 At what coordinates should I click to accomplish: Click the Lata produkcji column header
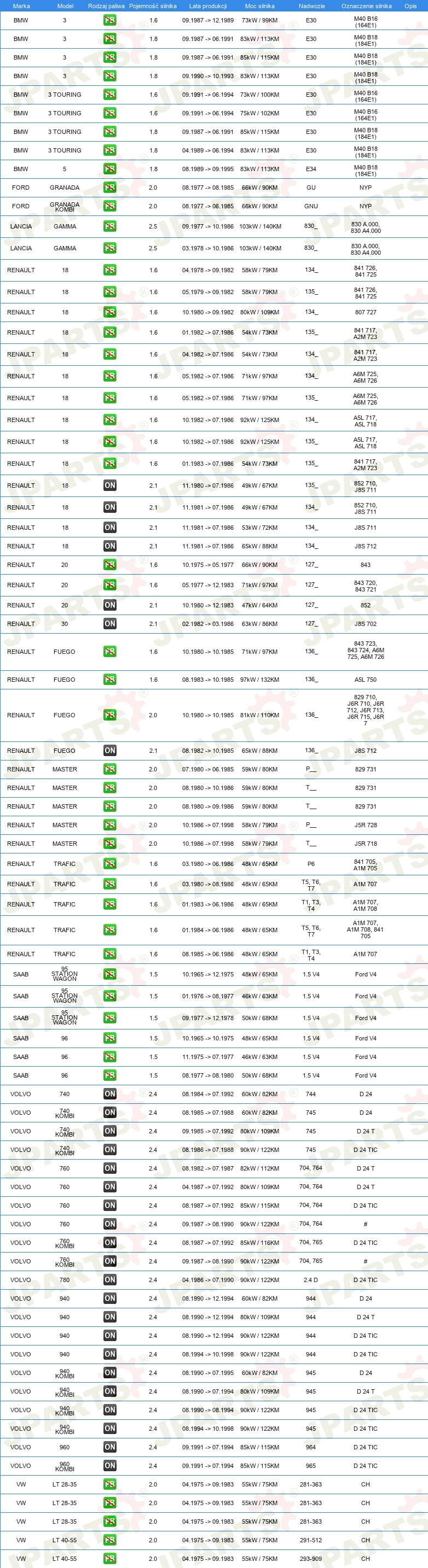click(208, 6)
